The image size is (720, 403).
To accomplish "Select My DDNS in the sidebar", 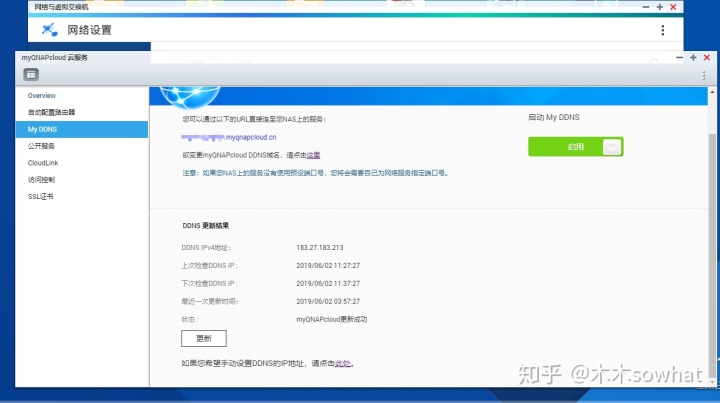I will click(82, 129).
